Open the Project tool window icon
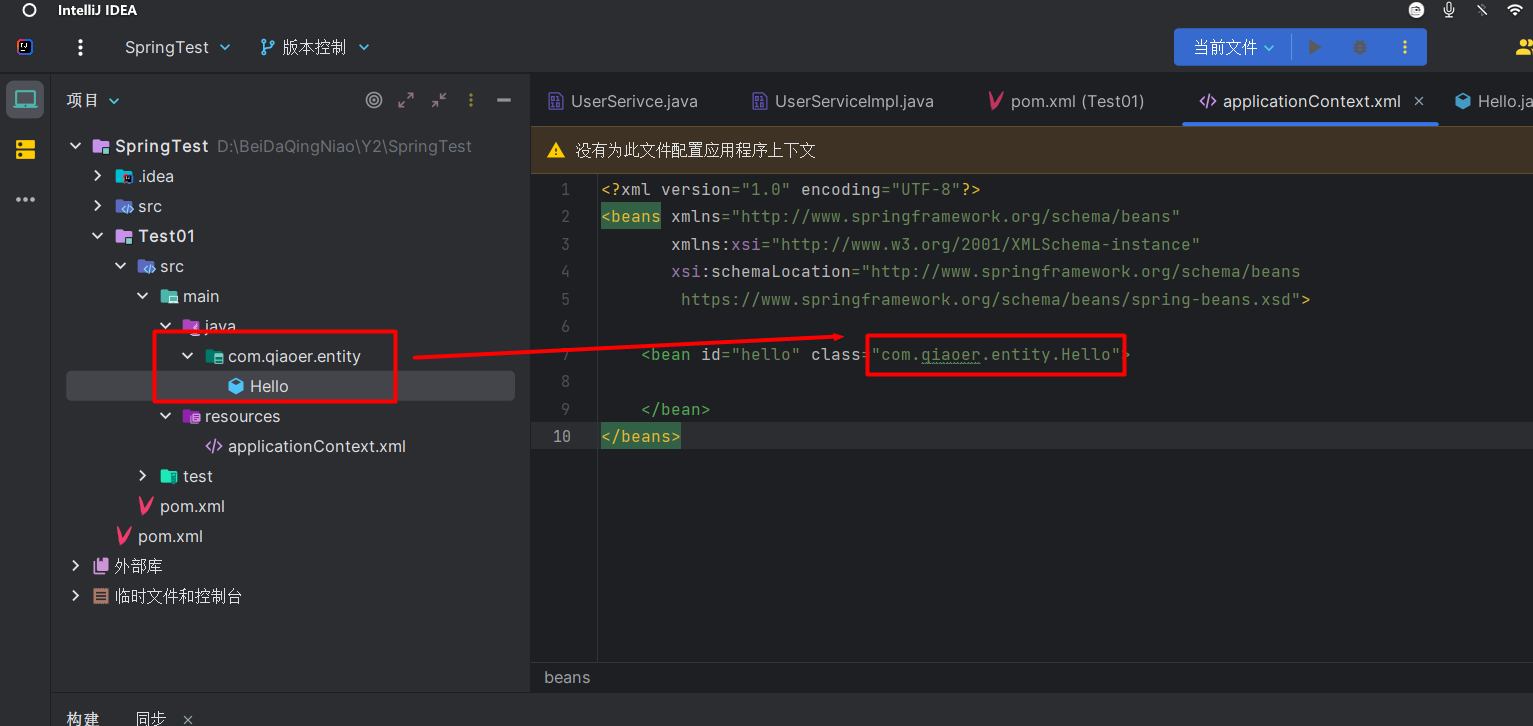The image size is (1533, 726). (25, 100)
